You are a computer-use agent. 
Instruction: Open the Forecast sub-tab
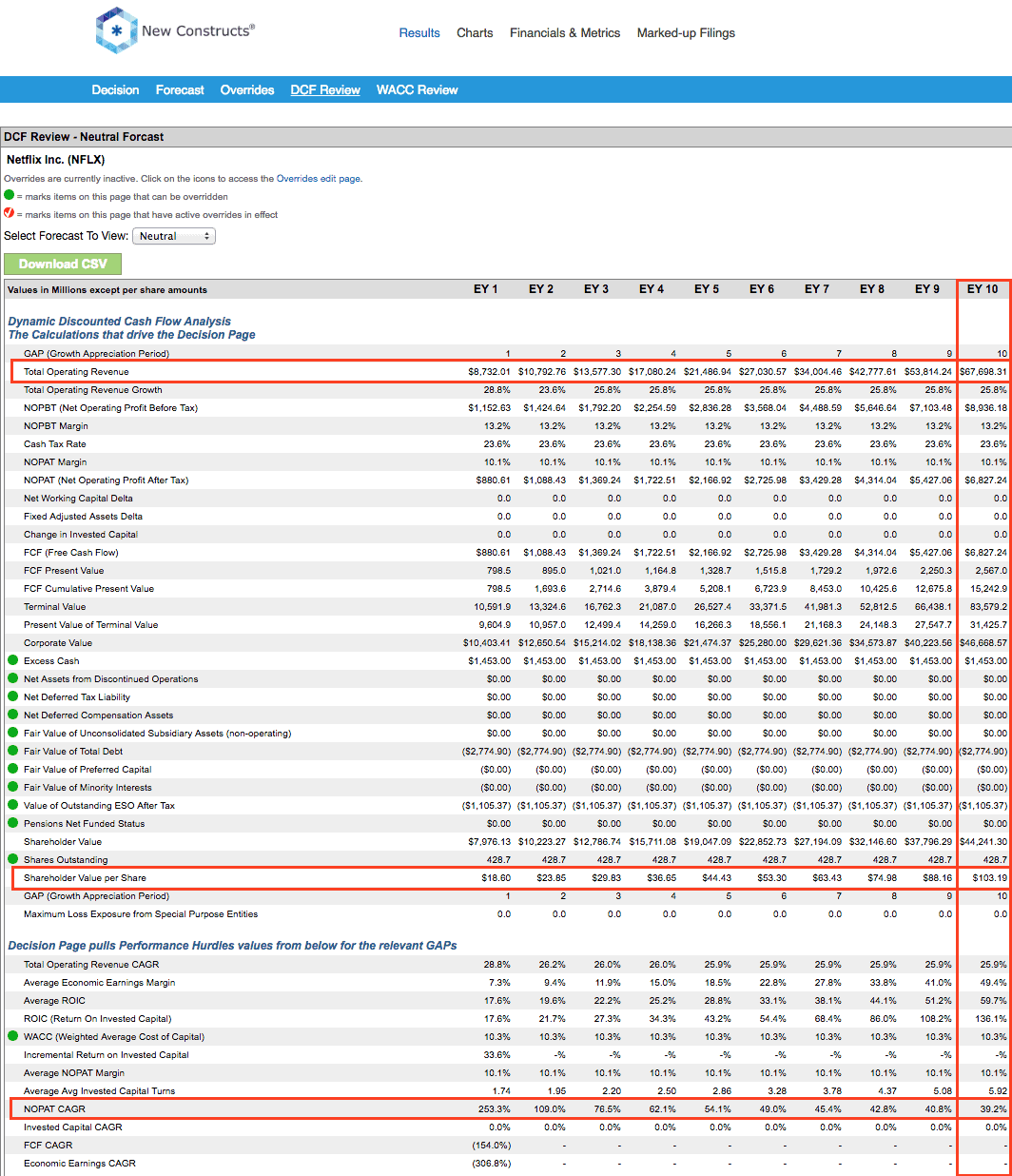[180, 89]
